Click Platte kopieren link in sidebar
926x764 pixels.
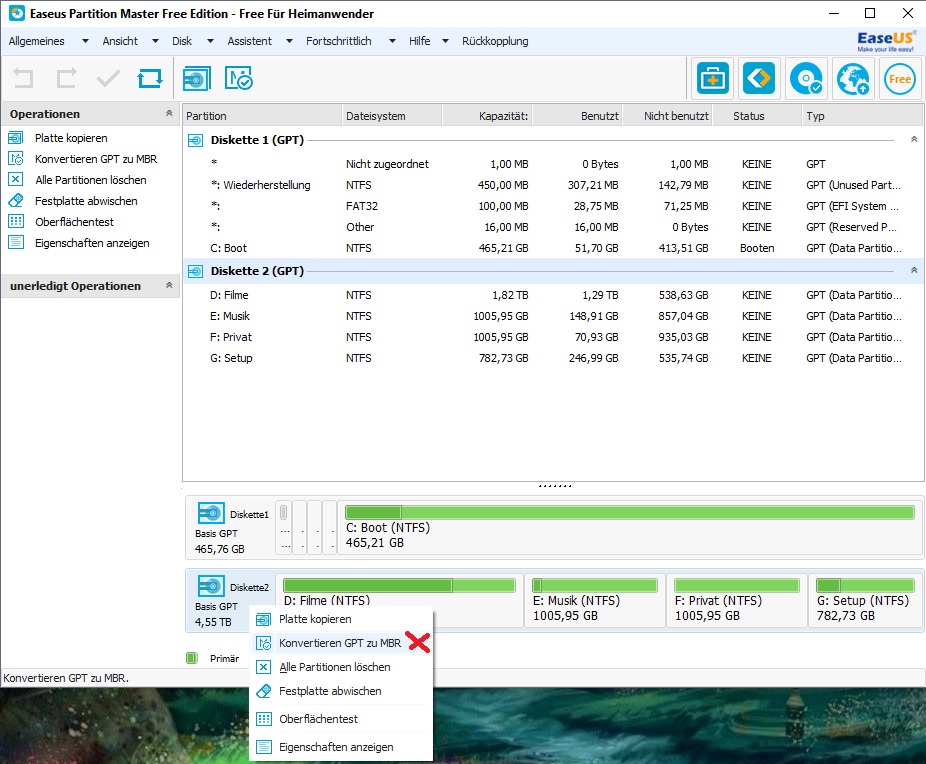point(71,138)
